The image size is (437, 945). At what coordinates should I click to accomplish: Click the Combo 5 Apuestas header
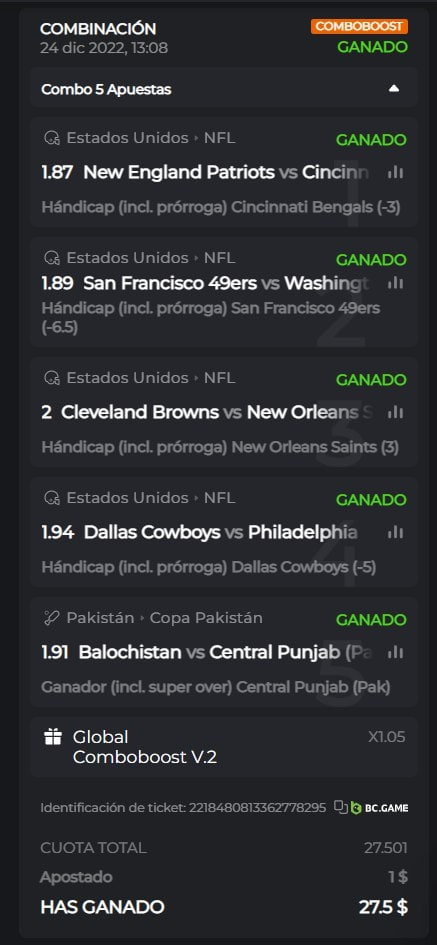coord(224,89)
